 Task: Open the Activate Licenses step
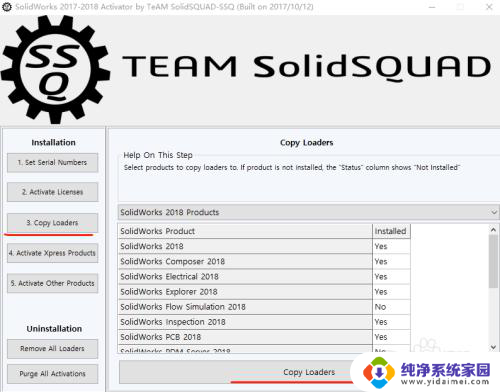pyautogui.click(x=53, y=192)
